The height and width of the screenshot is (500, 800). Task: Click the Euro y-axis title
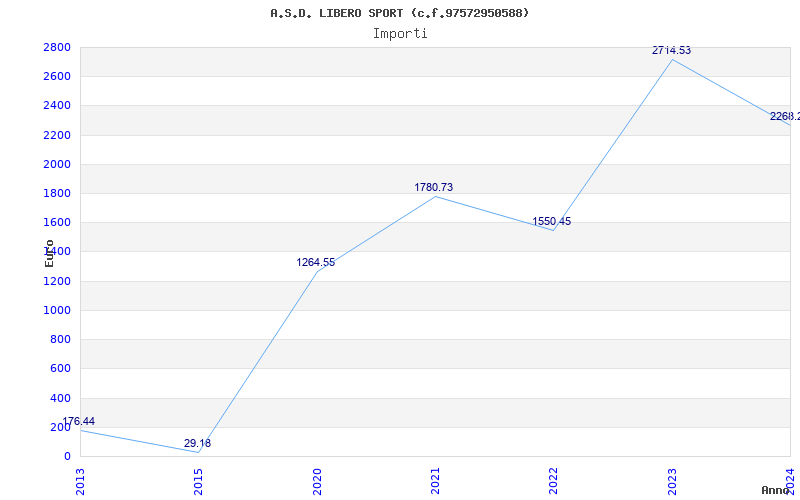[49, 253]
